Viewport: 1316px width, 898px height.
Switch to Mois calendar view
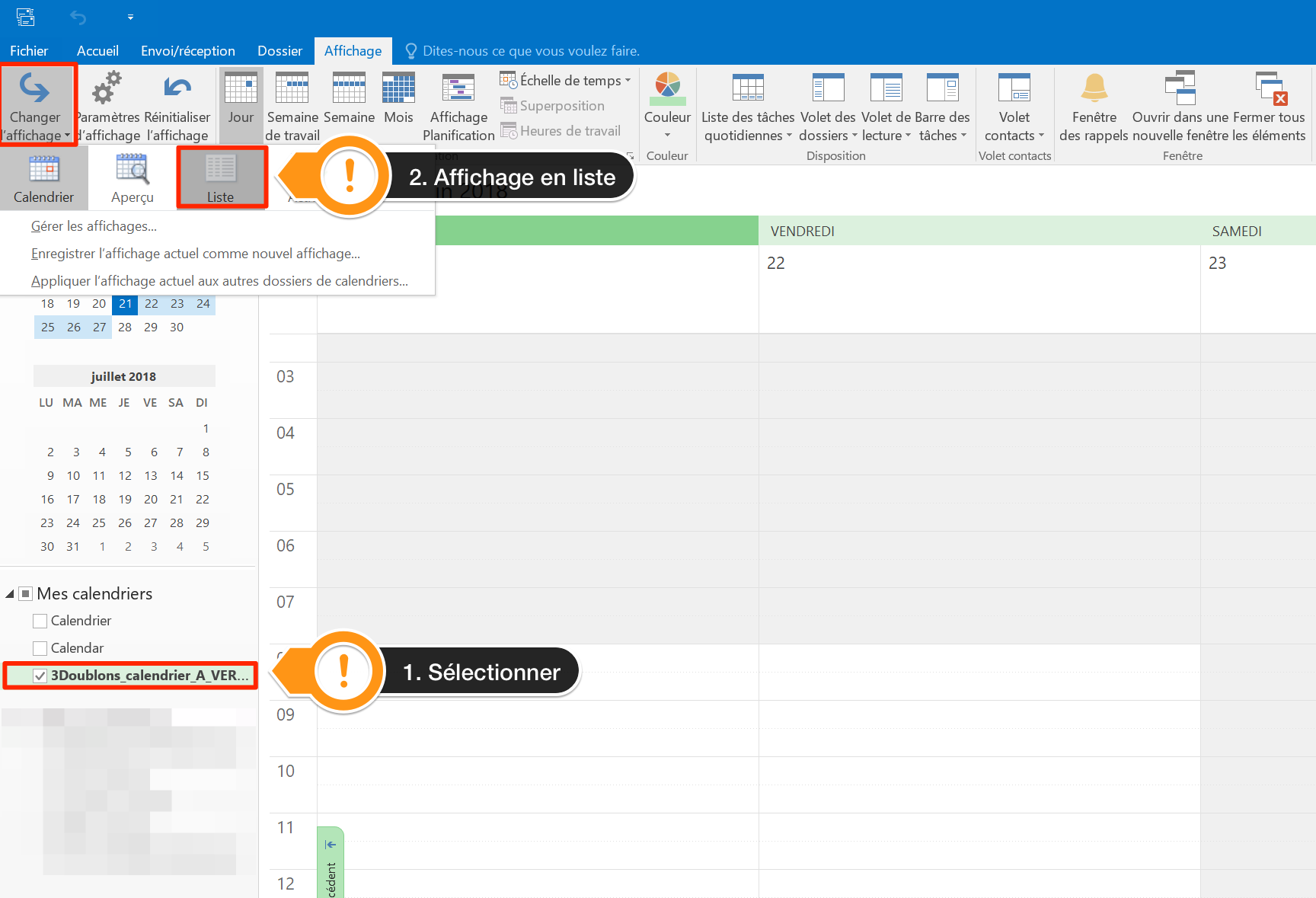(398, 89)
